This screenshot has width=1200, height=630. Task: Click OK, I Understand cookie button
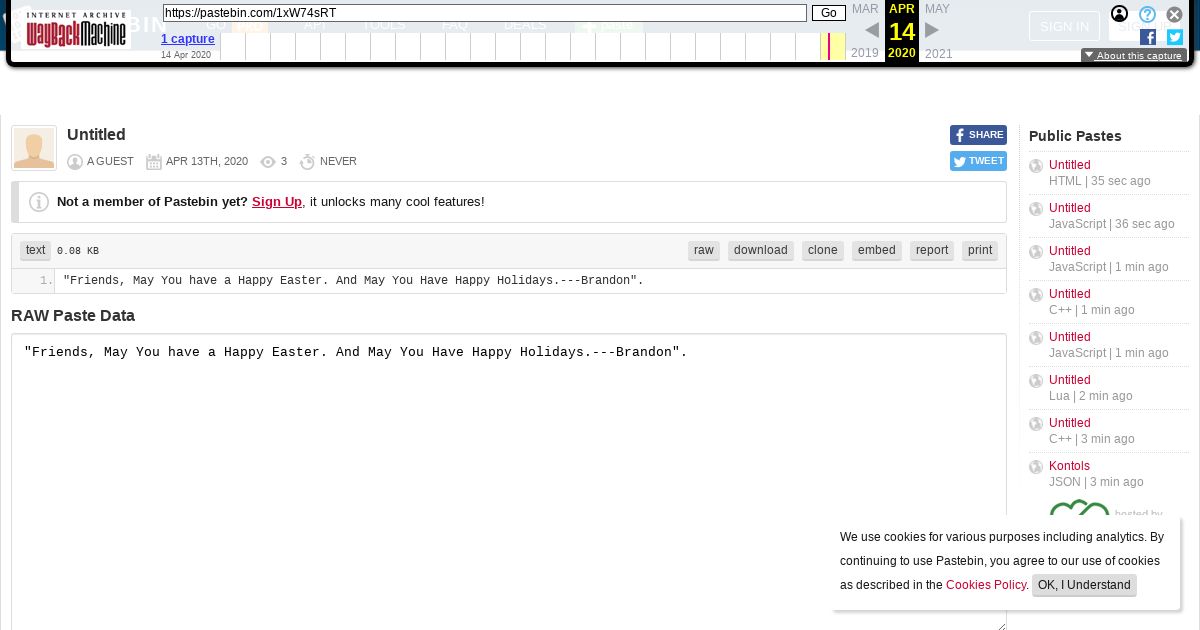1084,585
